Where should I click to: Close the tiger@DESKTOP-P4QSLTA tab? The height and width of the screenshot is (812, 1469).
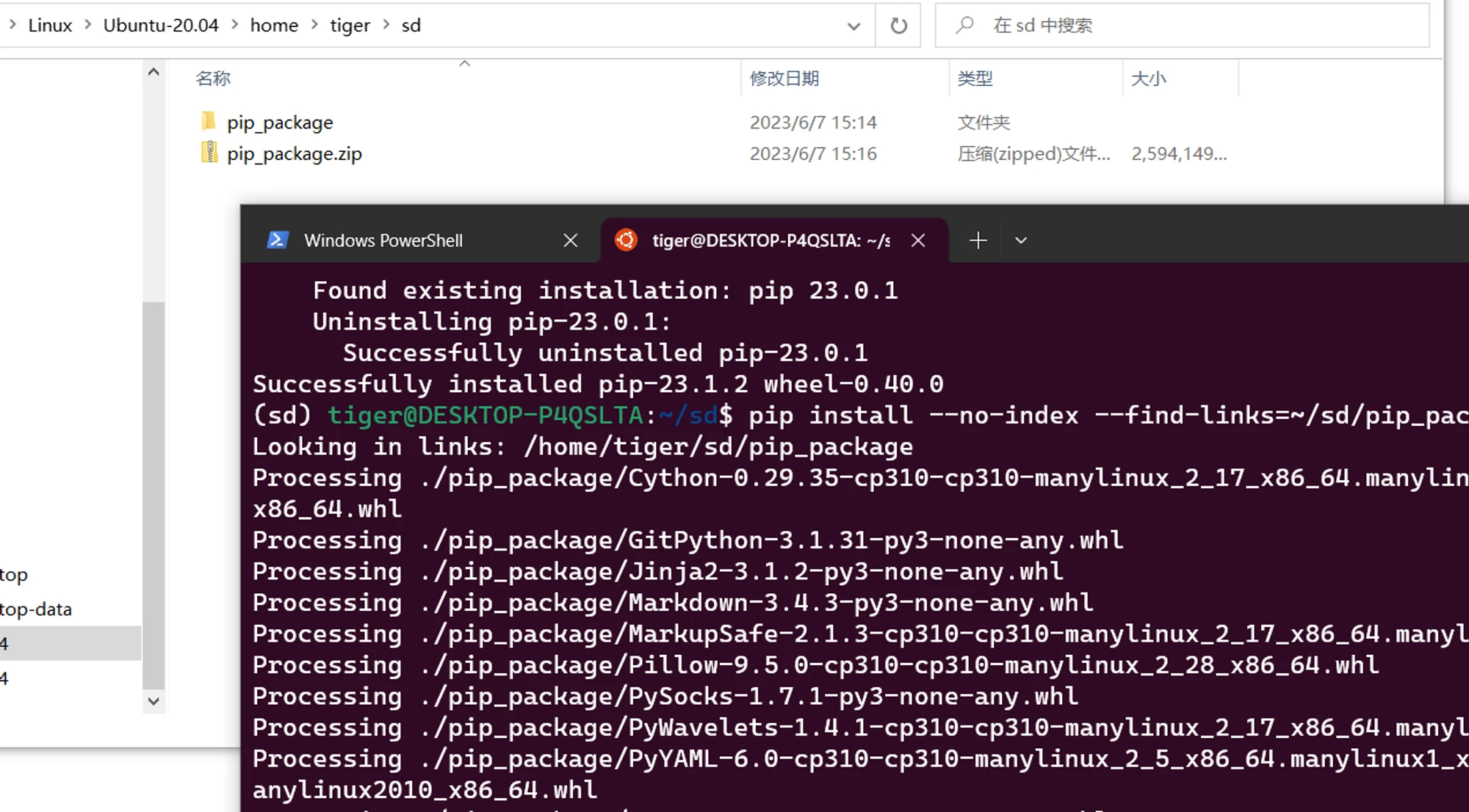point(918,240)
